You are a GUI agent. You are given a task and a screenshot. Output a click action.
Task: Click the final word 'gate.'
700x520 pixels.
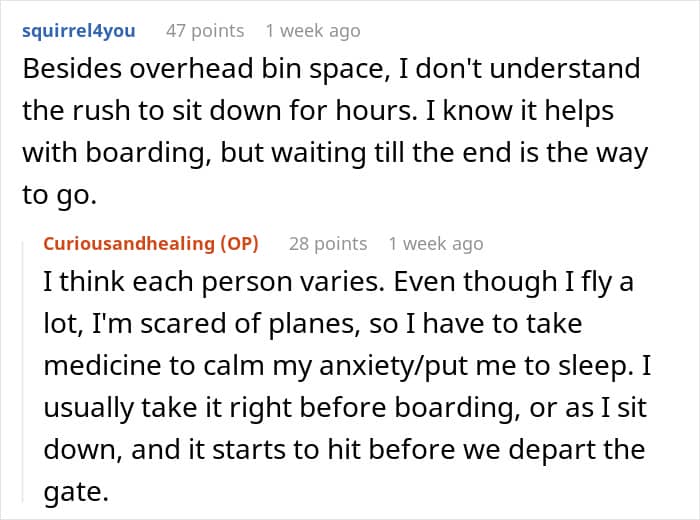[x=76, y=493]
